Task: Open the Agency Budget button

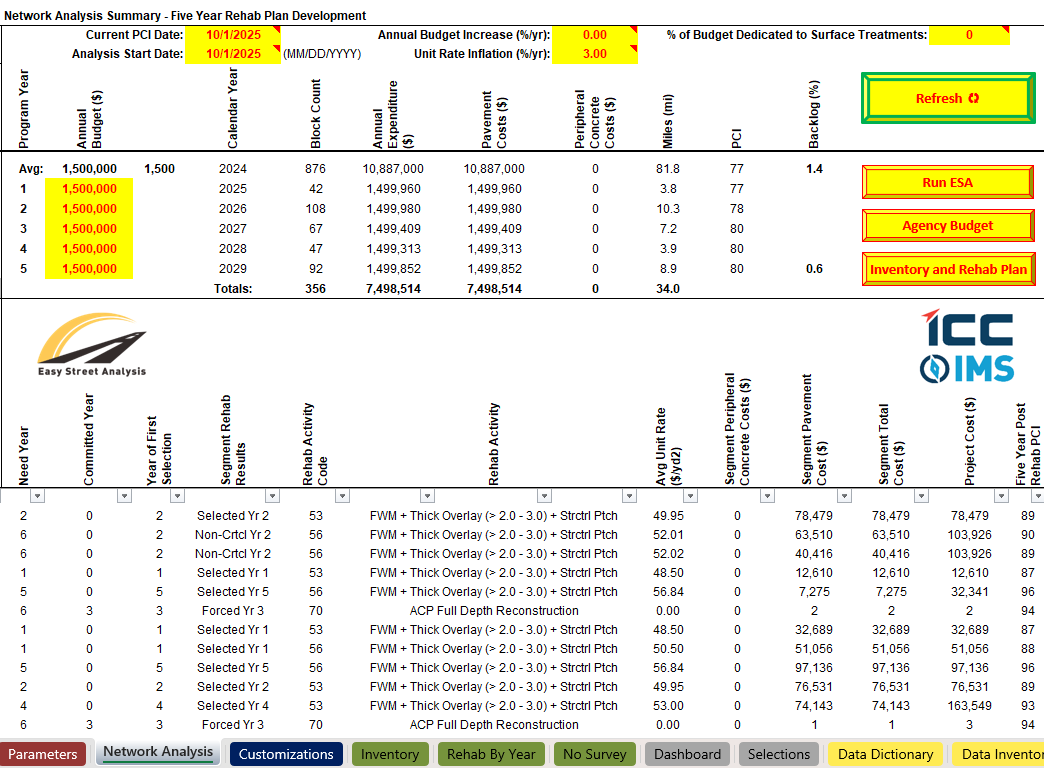Action: [x=947, y=226]
